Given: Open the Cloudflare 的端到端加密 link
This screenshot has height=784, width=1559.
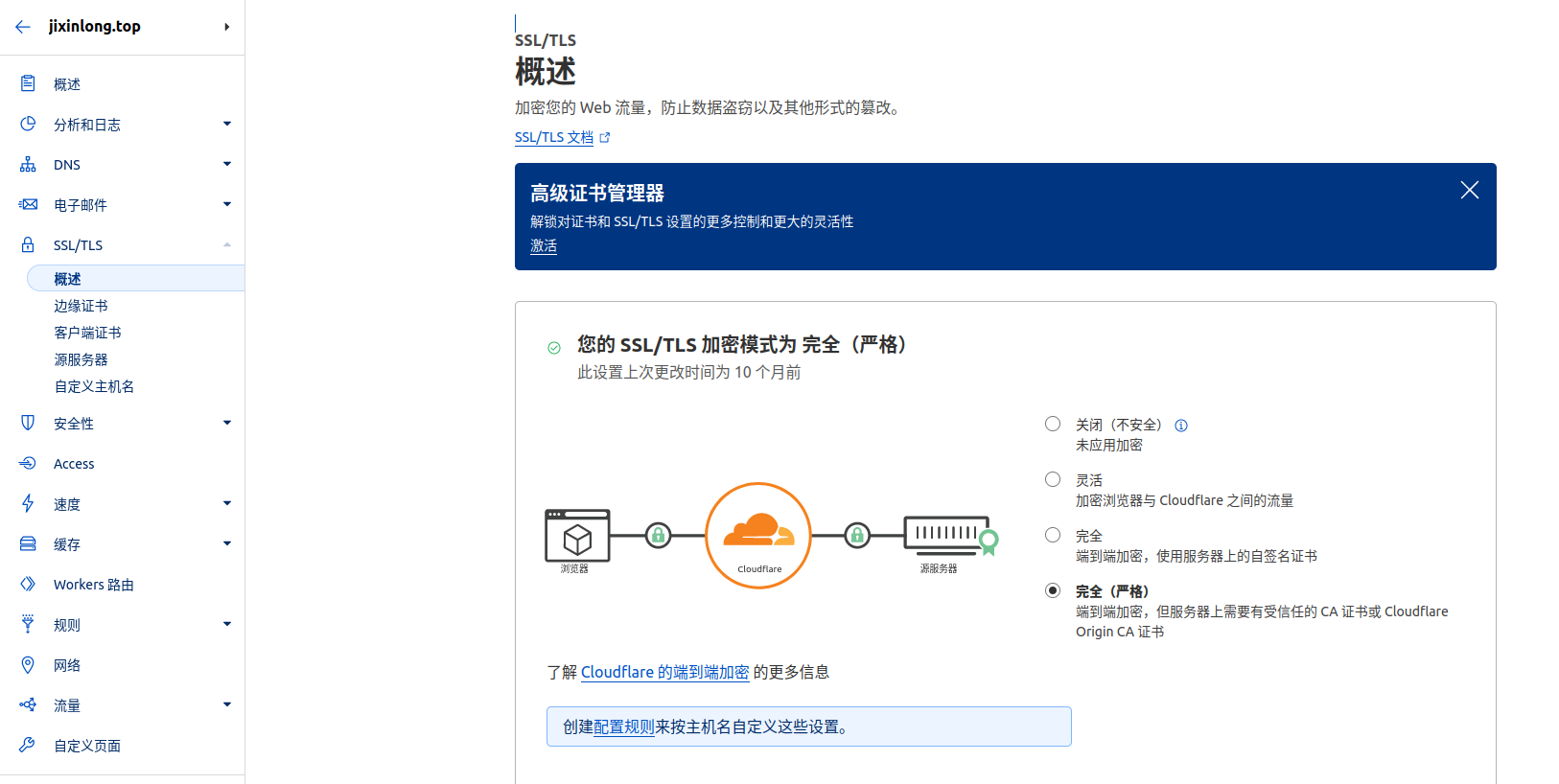Looking at the screenshot, I should (x=664, y=672).
